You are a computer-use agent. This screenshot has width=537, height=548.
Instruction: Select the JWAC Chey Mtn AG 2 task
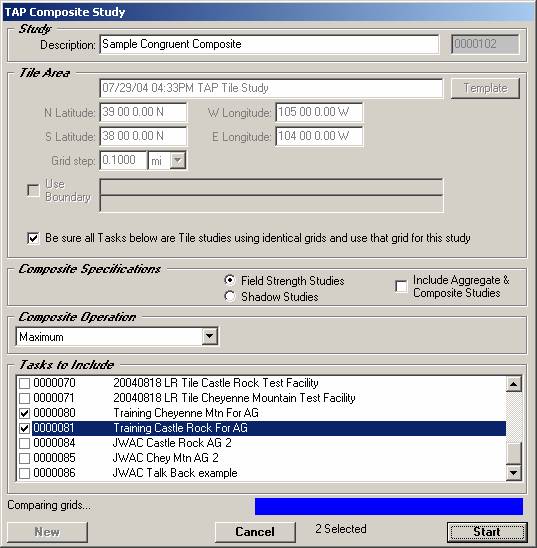261,458
